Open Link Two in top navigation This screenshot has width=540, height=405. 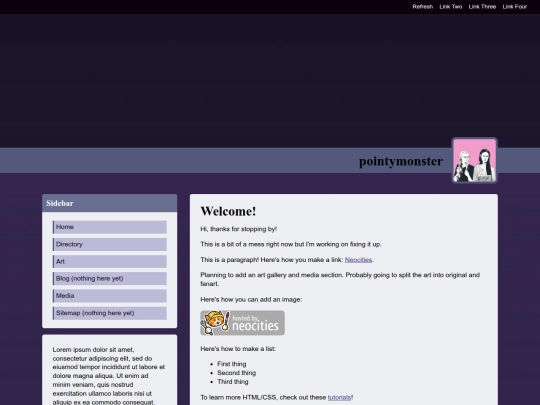point(450,7)
